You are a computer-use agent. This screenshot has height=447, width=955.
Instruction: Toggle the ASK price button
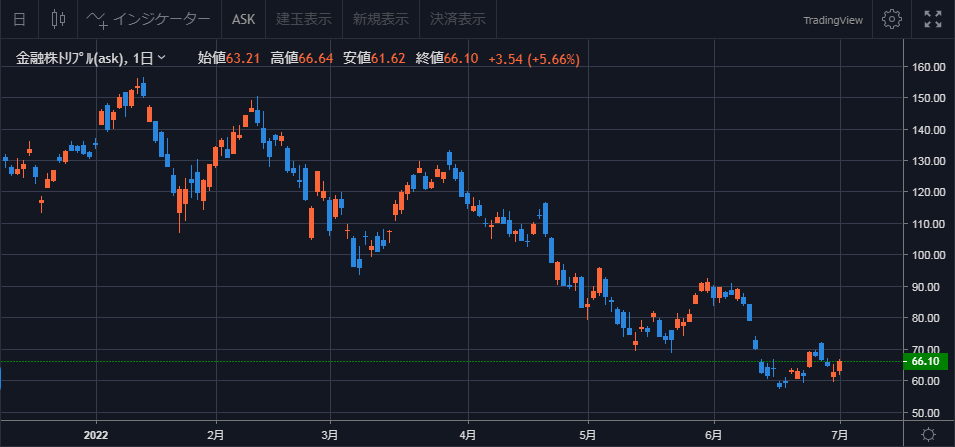tap(244, 19)
